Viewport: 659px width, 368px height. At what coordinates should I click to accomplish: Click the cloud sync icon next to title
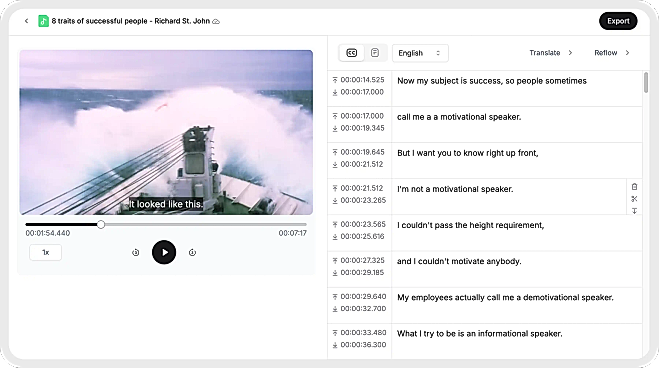coord(216,21)
